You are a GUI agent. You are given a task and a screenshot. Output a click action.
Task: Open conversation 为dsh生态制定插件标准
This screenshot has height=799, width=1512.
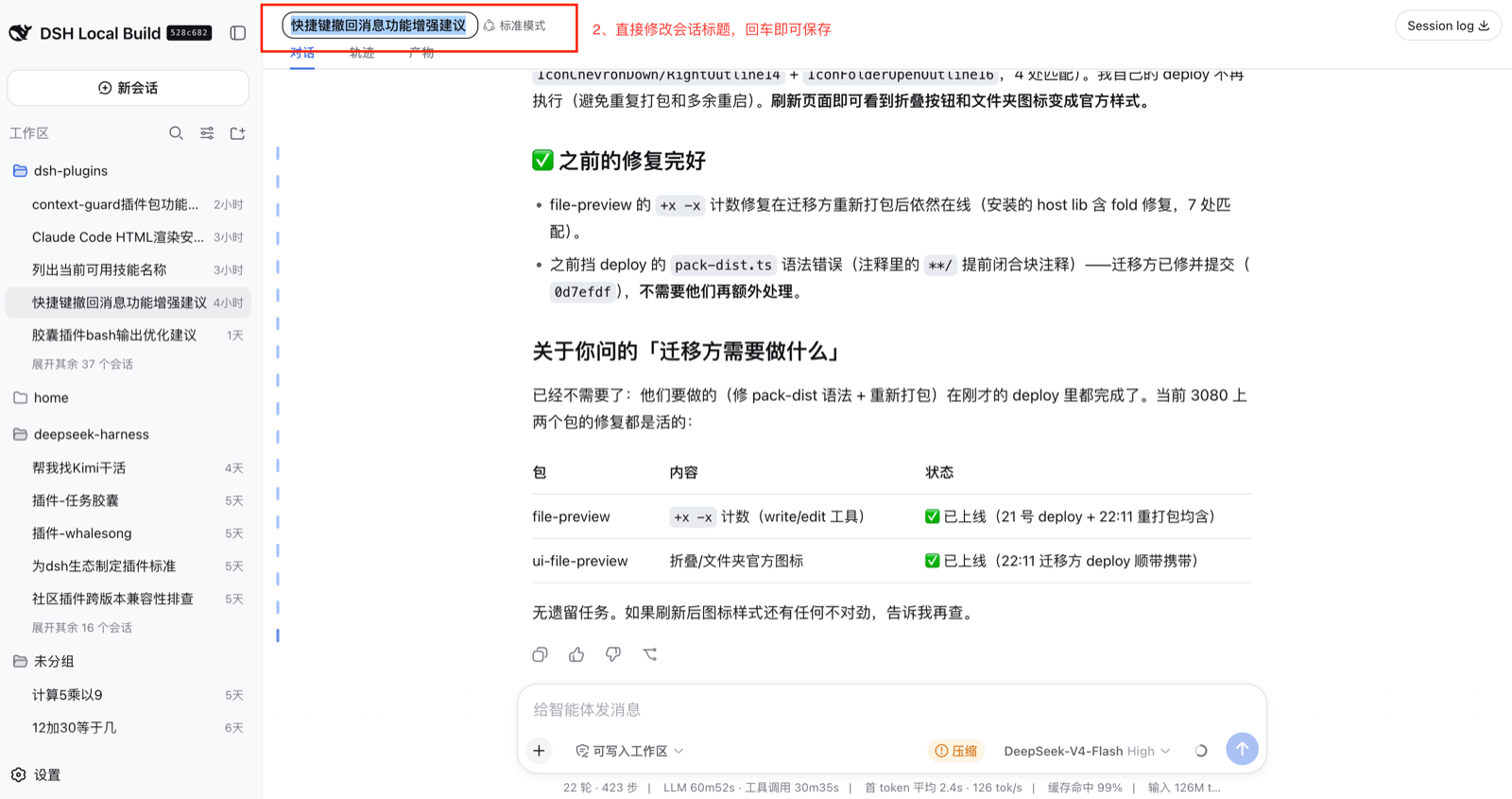click(x=129, y=566)
